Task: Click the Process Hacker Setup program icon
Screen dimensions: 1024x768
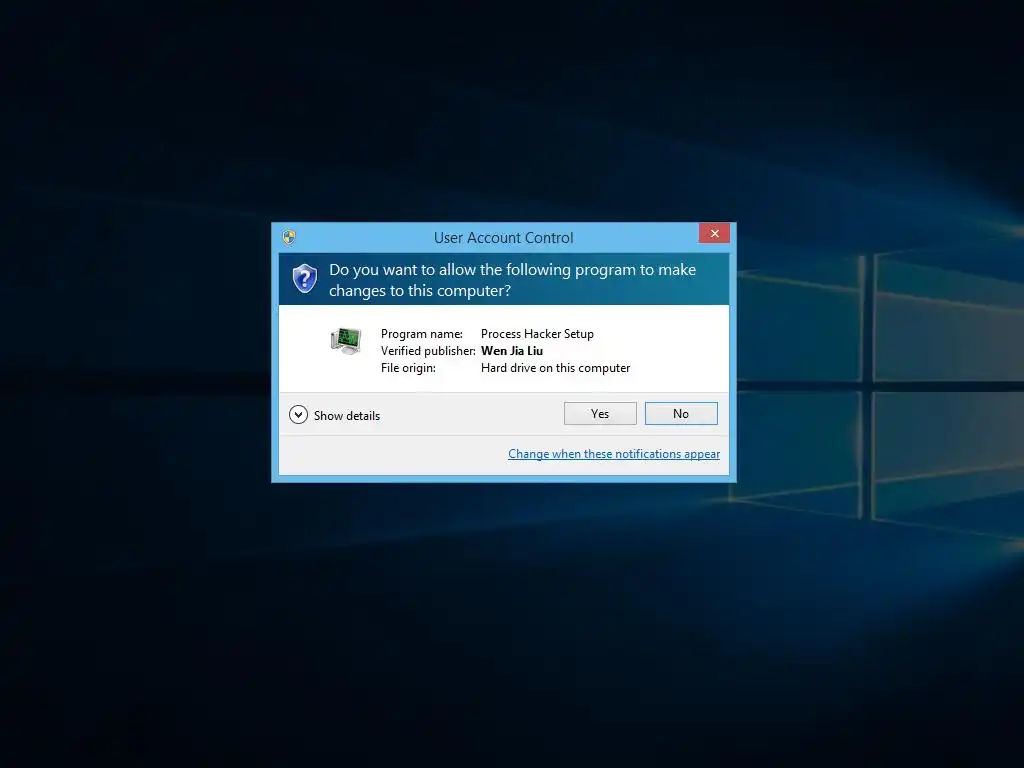Action: pyautogui.click(x=346, y=341)
